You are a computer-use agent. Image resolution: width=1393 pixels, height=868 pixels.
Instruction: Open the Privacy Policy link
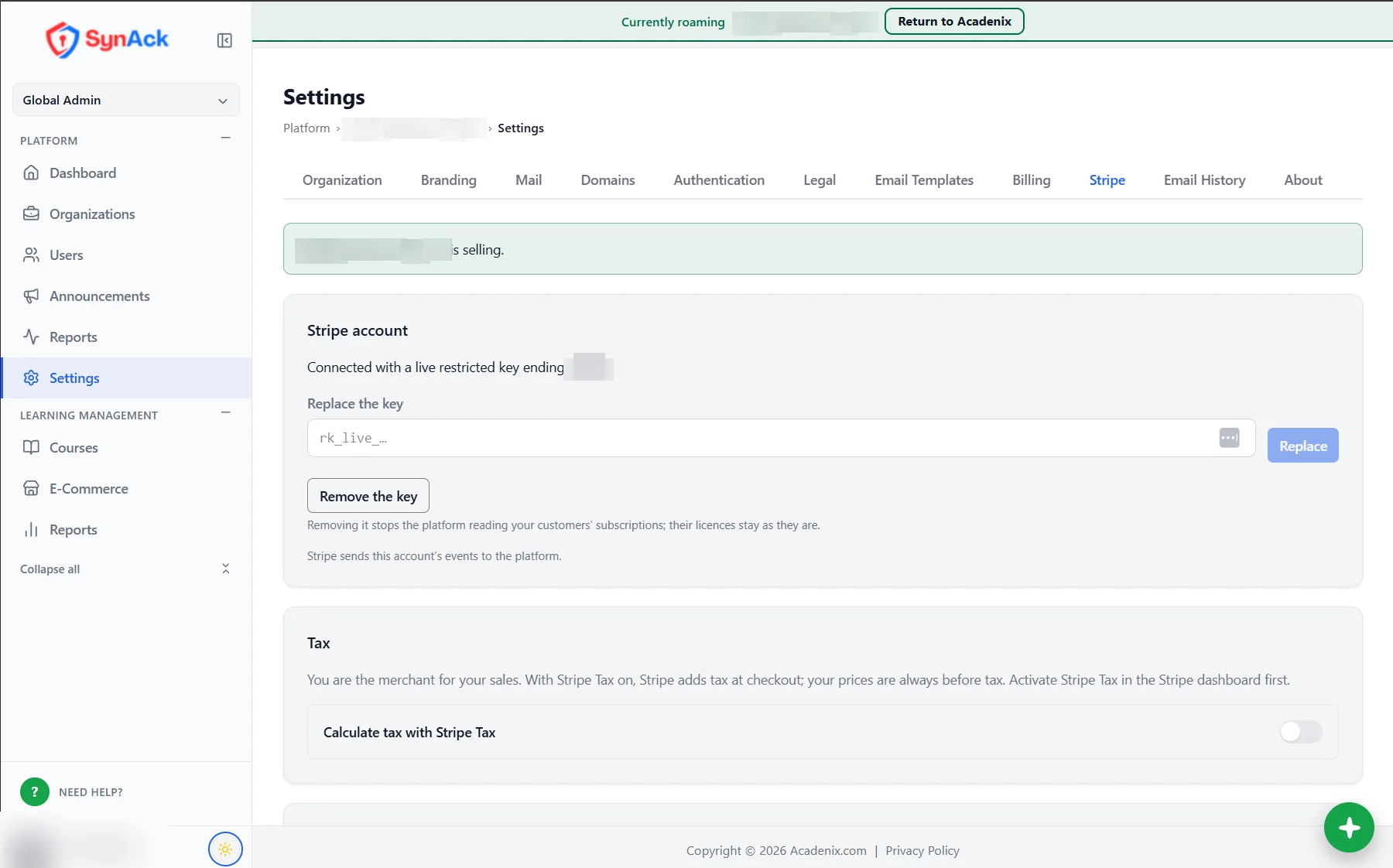[x=922, y=850]
